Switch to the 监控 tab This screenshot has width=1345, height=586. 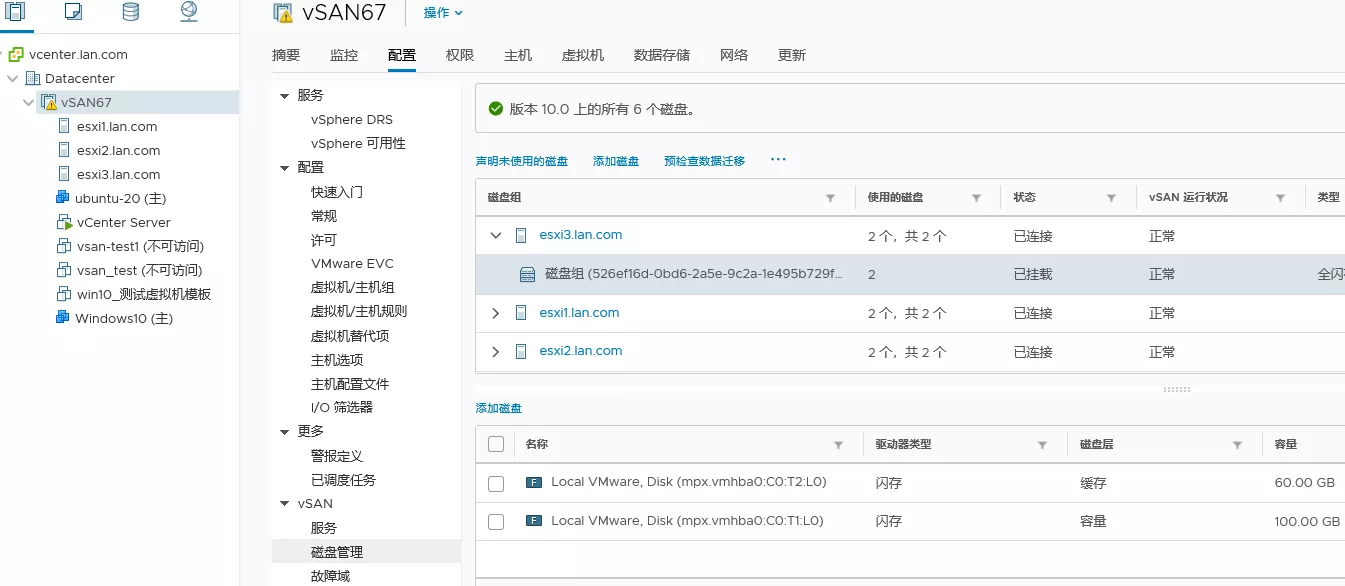click(x=344, y=55)
